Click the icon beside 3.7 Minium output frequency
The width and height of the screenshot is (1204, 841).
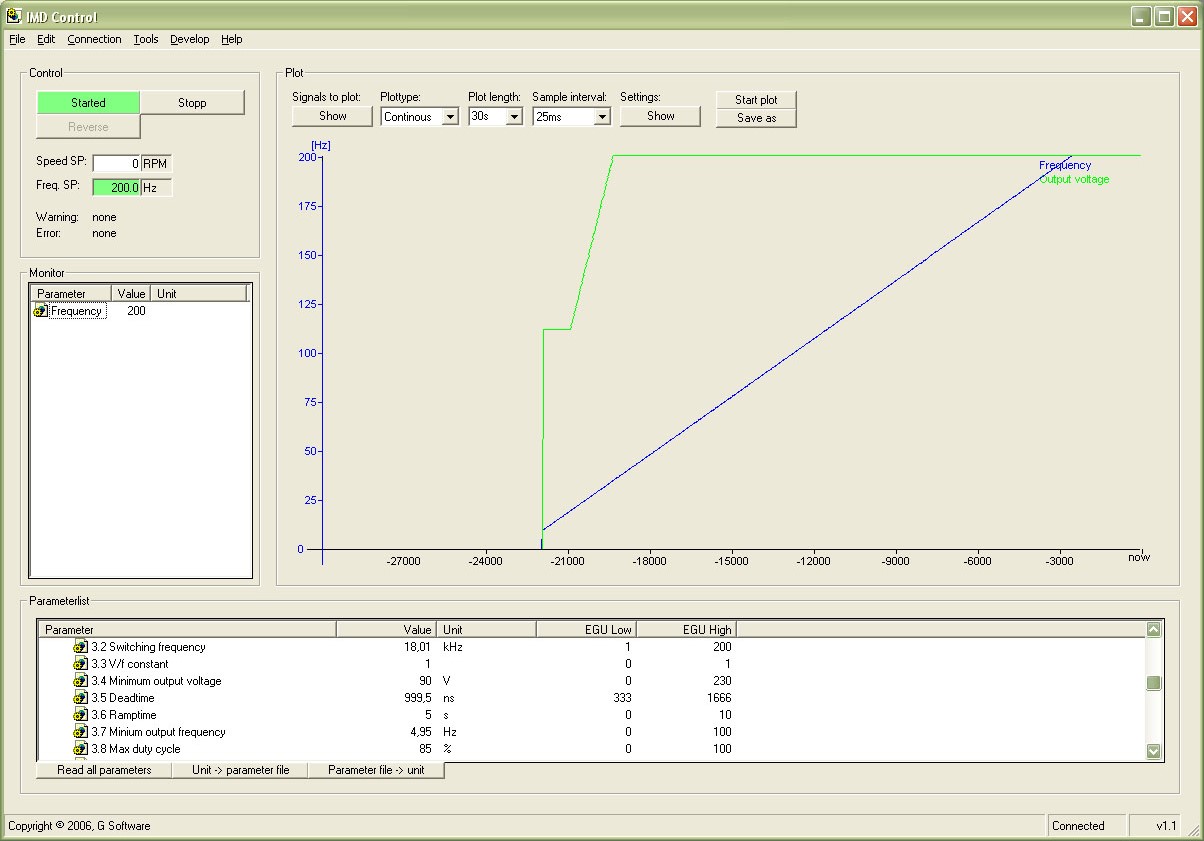(81, 732)
